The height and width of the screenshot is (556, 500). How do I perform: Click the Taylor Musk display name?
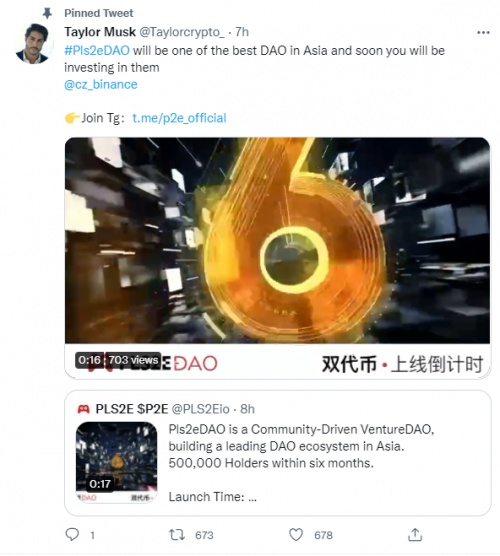[100, 32]
